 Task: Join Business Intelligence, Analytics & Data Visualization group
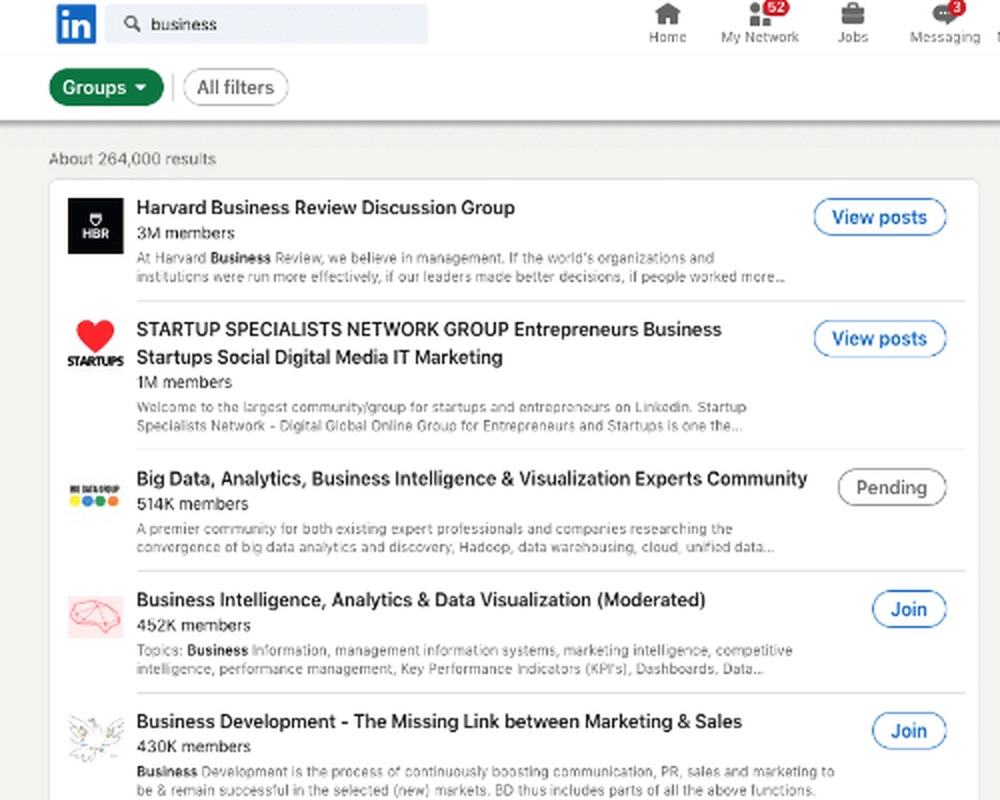pos(909,609)
